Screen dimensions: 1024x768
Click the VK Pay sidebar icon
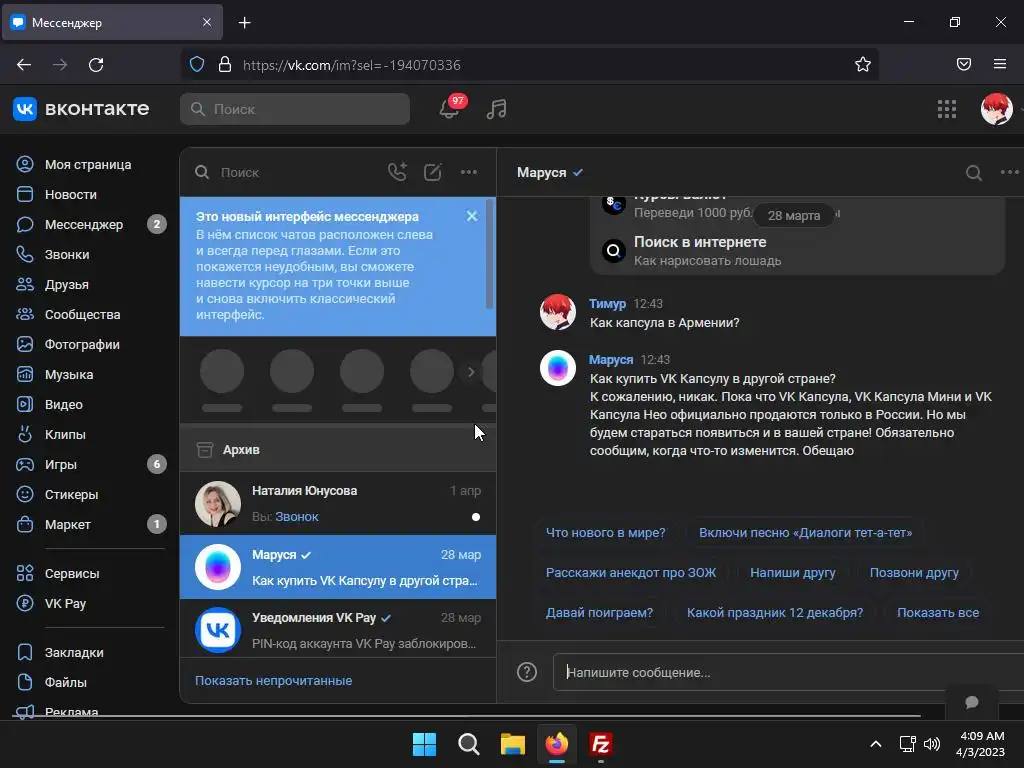[25, 603]
